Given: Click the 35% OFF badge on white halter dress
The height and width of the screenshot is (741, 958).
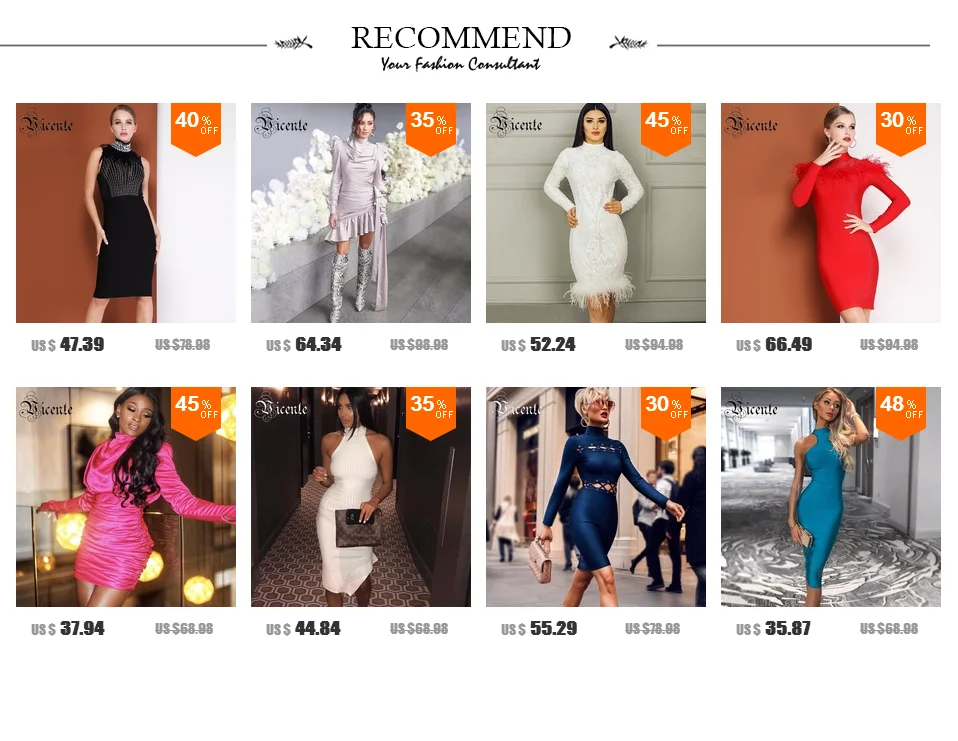Looking at the screenshot, I should click(431, 413).
